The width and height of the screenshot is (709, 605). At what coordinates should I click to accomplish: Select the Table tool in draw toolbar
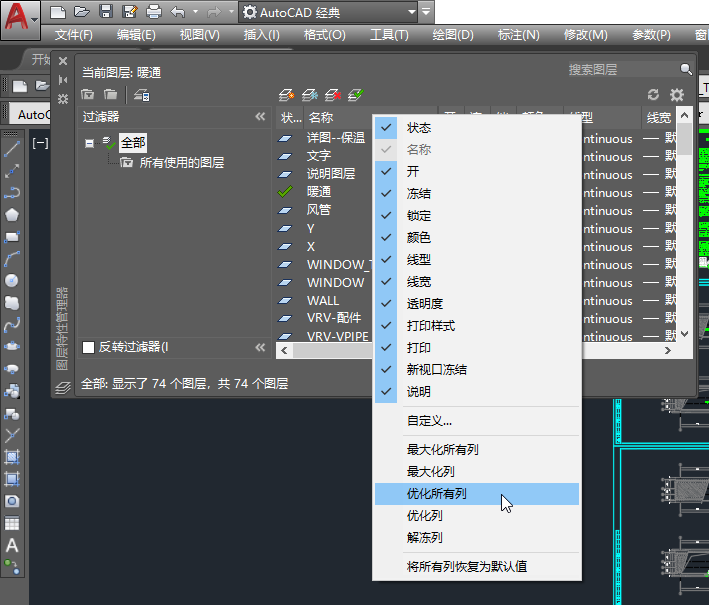[12, 523]
